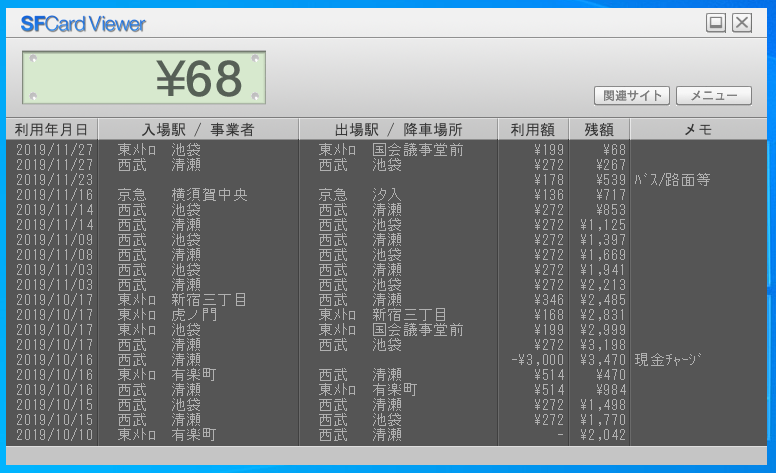Click the 新宿三丁目 entry station on 2019/10/17

209,300
